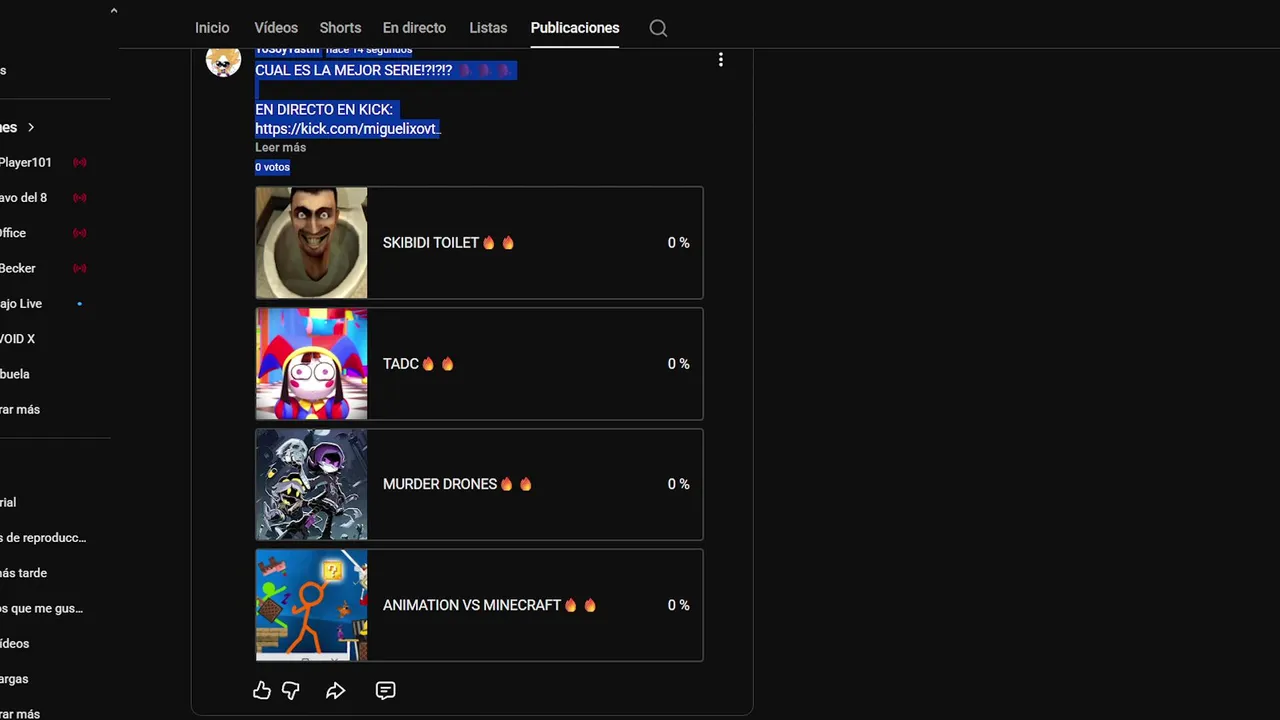Open the channel search magnifier icon
The height and width of the screenshot is (720, 1280).
click(658, 28)
